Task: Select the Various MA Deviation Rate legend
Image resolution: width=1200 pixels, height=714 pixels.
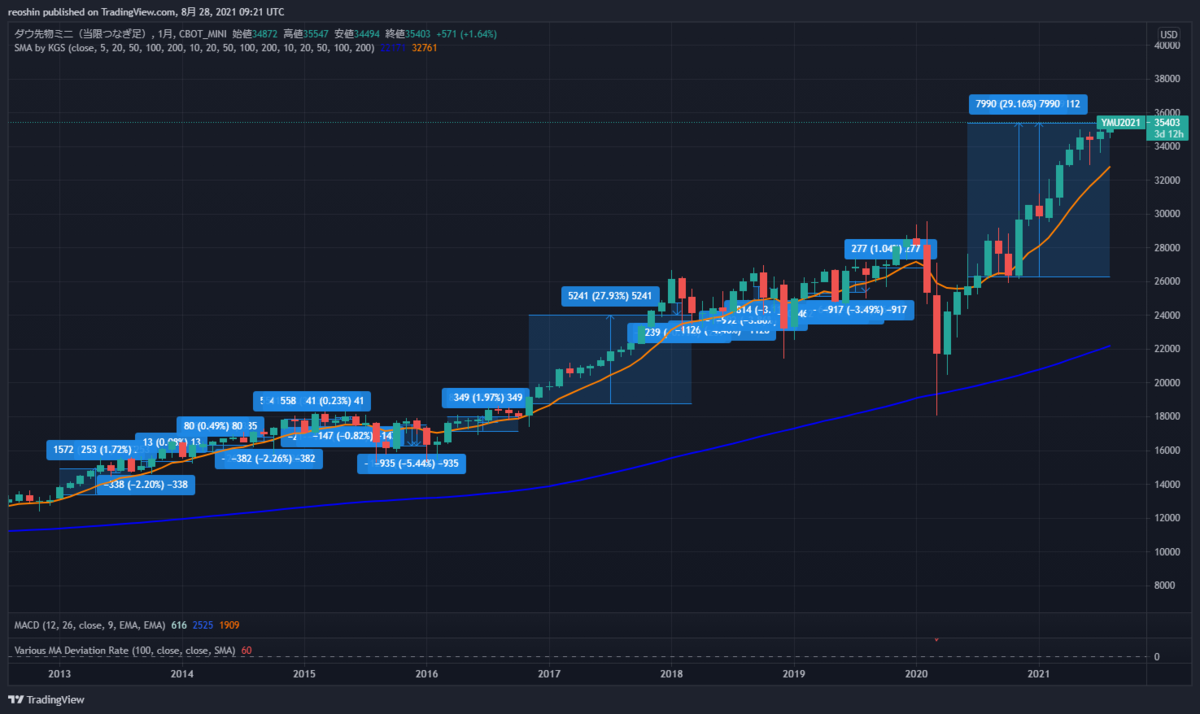Action: 126,651
